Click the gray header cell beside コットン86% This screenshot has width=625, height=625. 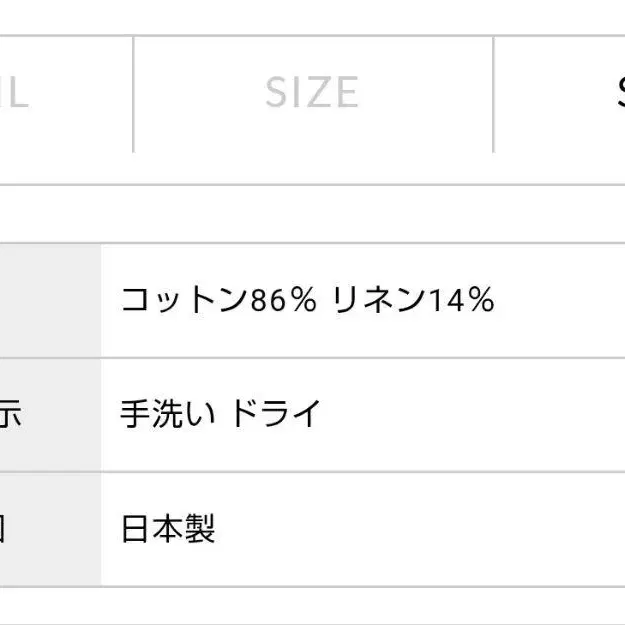pos(50,301)
